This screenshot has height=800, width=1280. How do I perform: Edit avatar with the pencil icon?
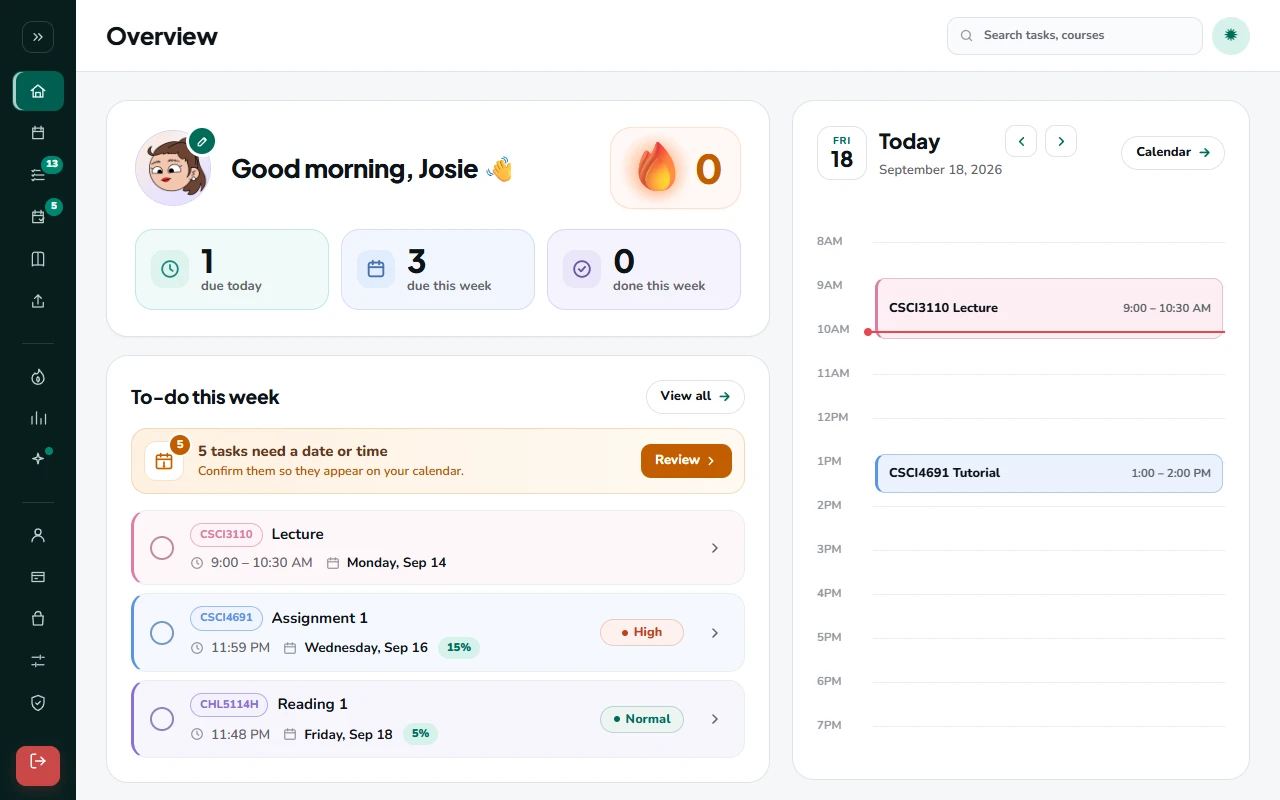pyautogui.click(x=202, y=142)
